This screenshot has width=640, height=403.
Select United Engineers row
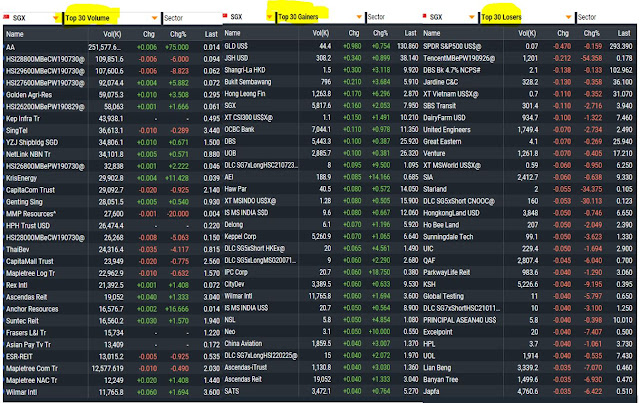[529, 129]
